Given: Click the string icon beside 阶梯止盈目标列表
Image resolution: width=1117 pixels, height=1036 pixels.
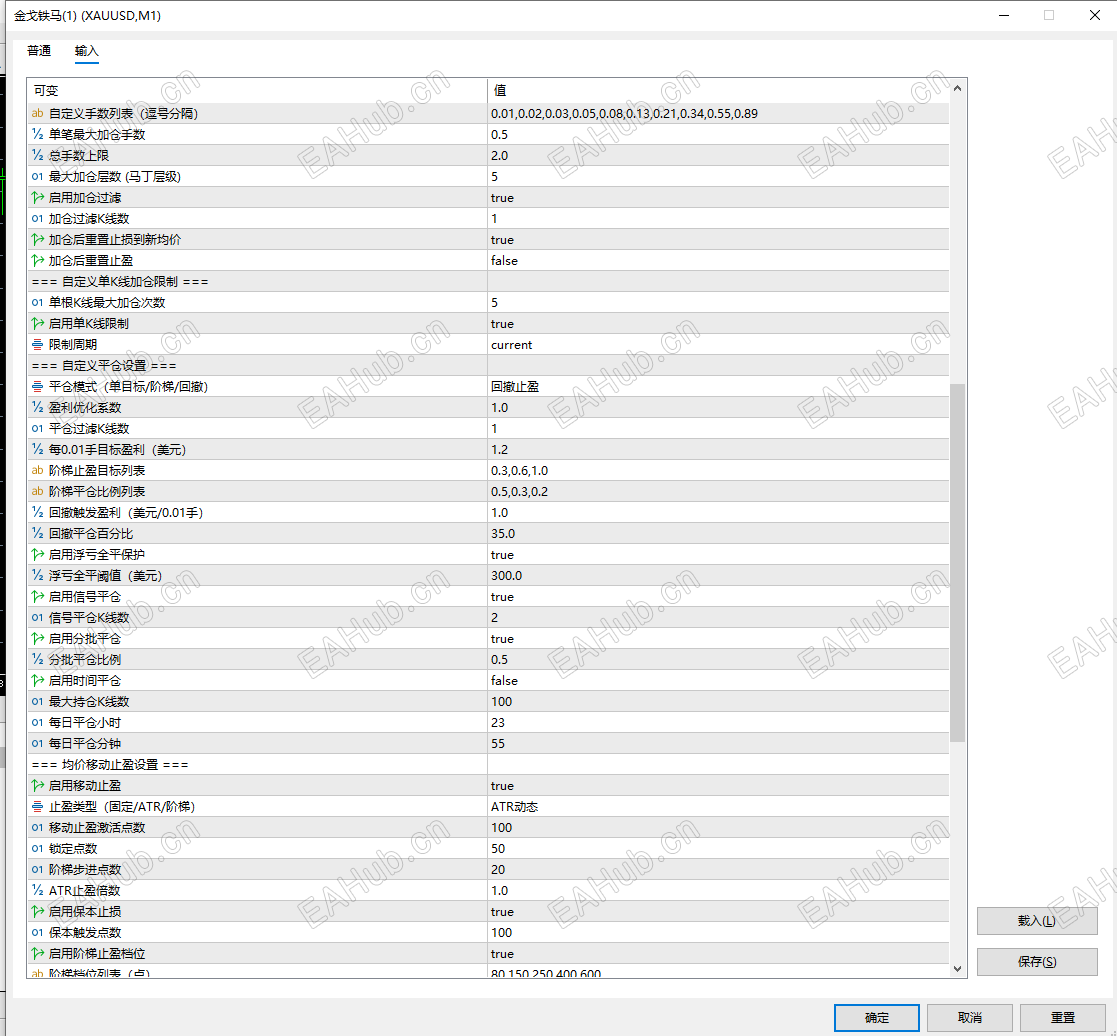Looking at the screenshot, I should coord(38,470).
